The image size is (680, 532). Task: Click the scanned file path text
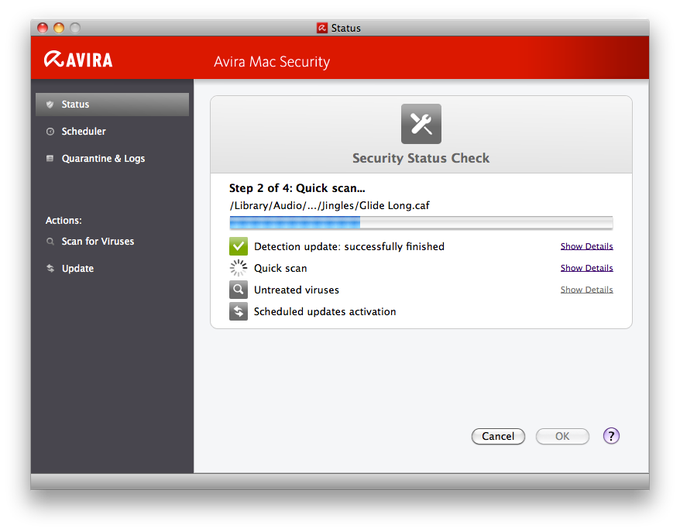pyautogui.click(x=329, y=206)
